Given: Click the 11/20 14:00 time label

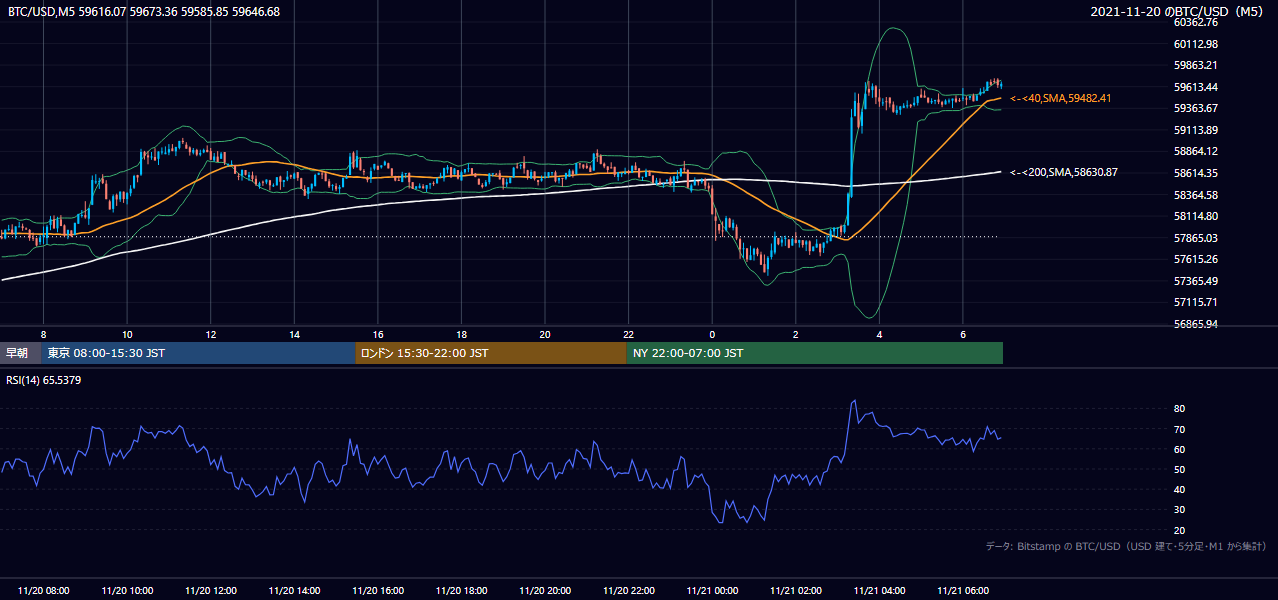Looking at the screenshot, I should (294, 591).
